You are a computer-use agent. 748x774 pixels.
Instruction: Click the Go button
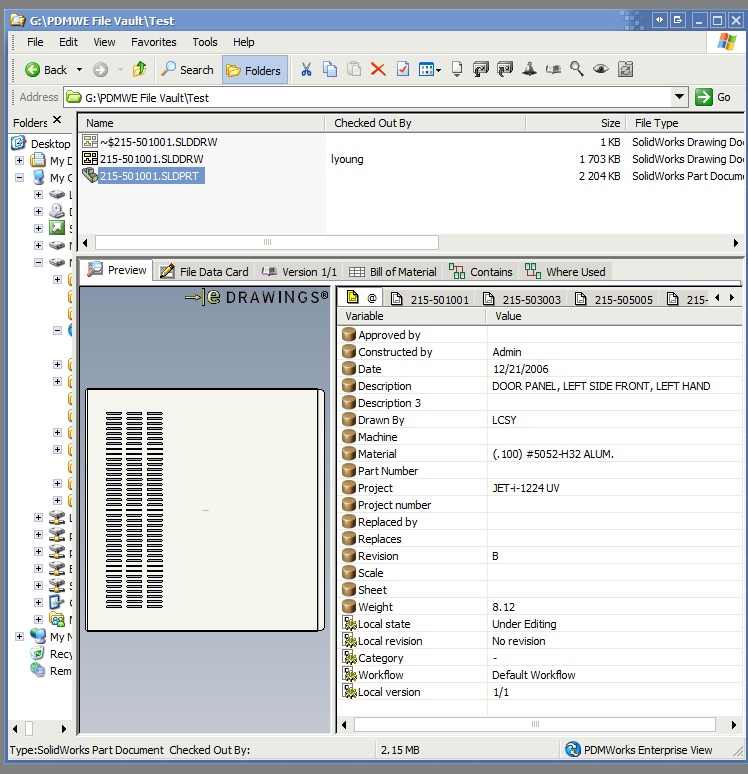coord(713,97)
